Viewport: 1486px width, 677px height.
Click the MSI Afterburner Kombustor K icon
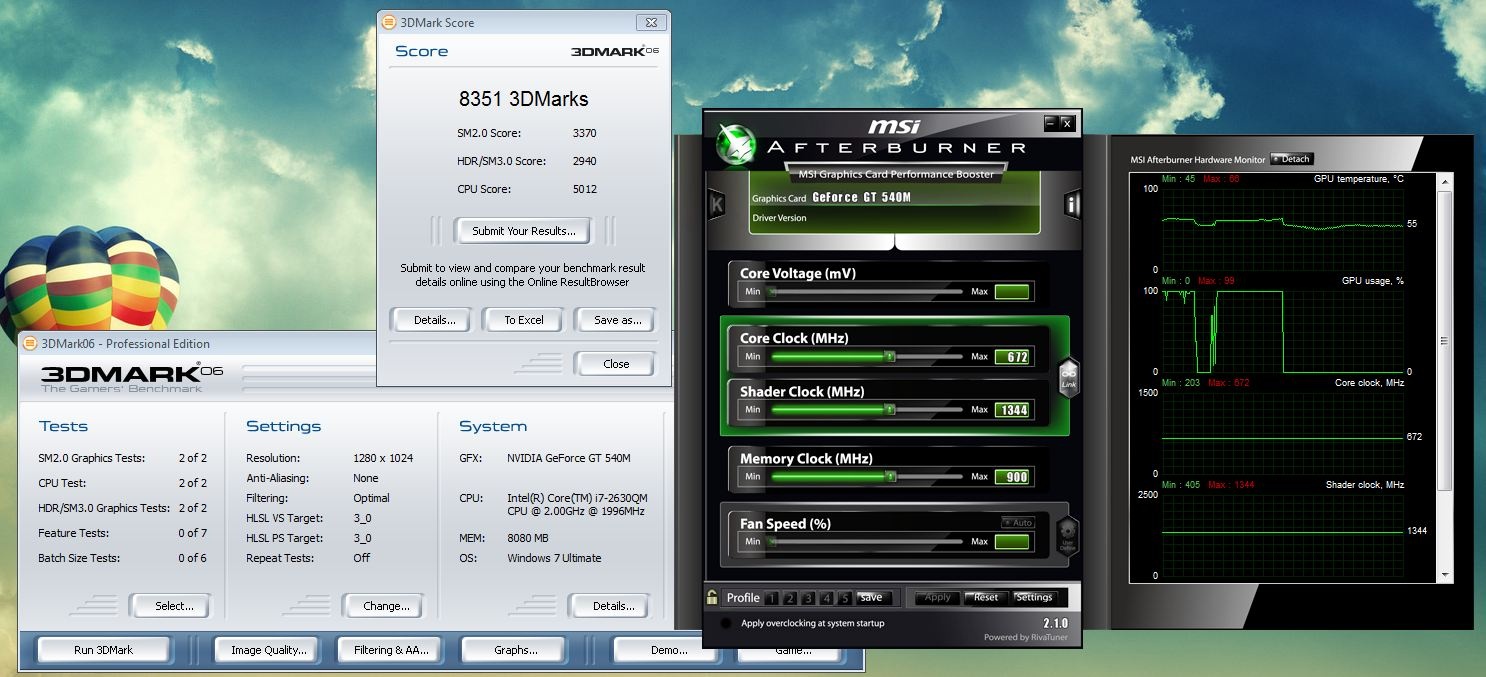(x=717, y=205)
